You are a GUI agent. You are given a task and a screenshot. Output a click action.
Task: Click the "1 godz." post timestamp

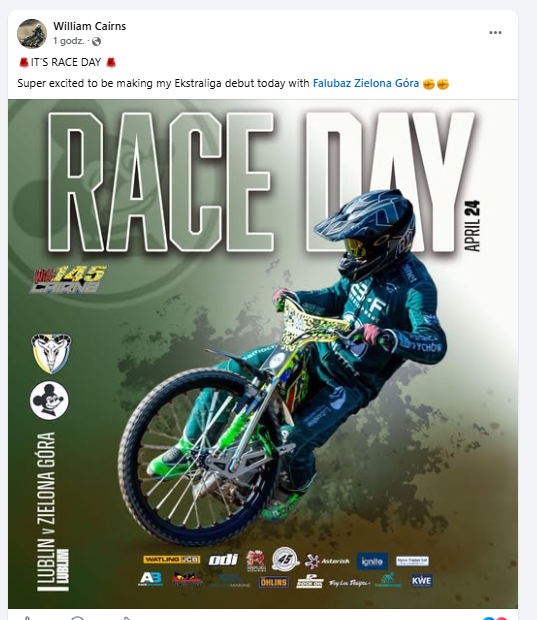(69, 41)
